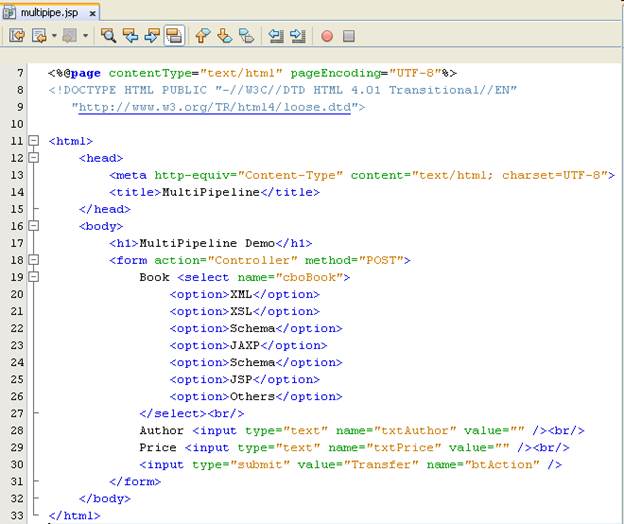Screen dimensions: 624x524
Task: Click the 'MultiPipeline Demo' heading text
Action: (x=207, y=243)
